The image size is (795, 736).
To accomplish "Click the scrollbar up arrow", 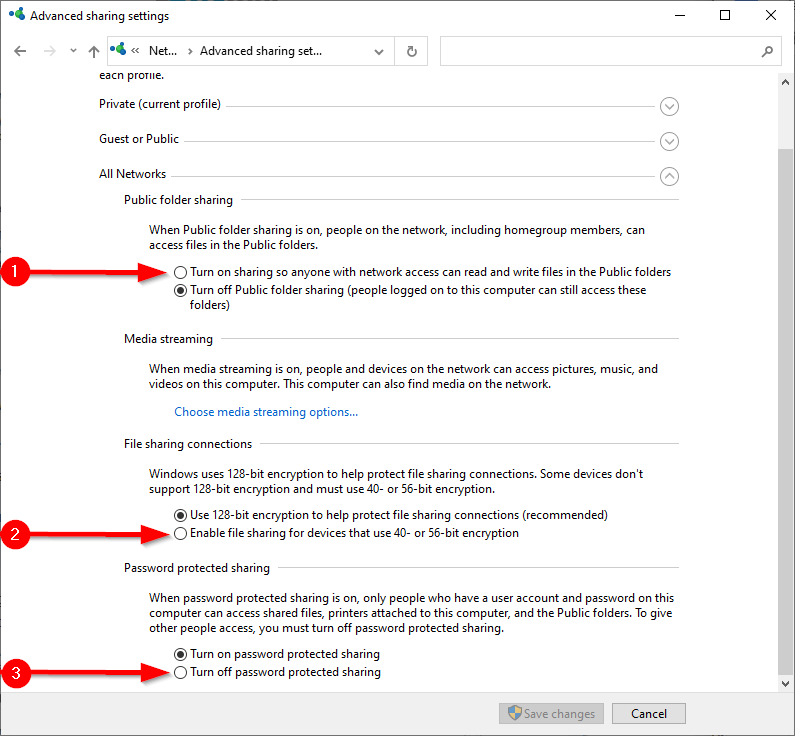I will tap(785, 82).
